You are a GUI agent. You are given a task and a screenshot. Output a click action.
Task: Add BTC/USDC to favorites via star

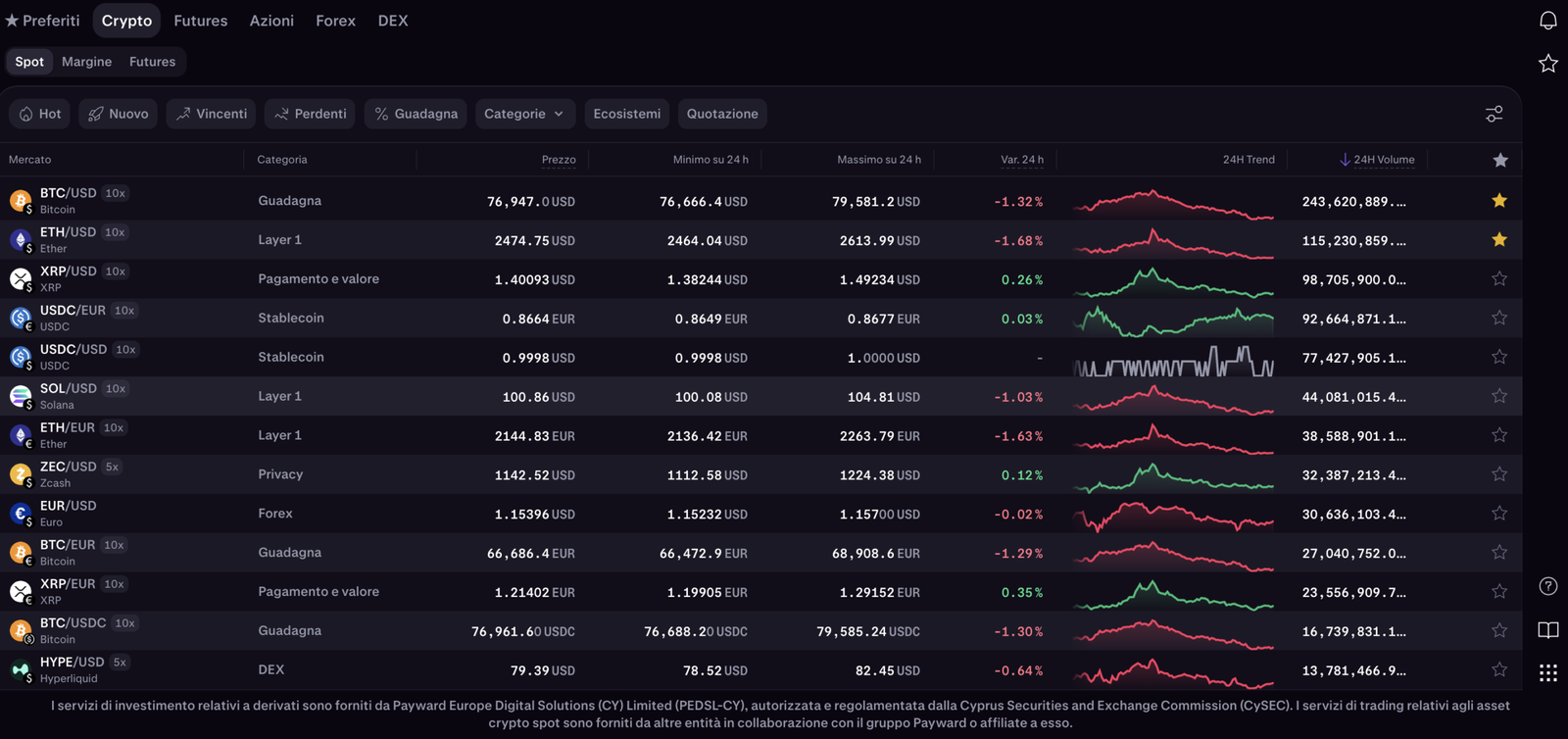1499,631
